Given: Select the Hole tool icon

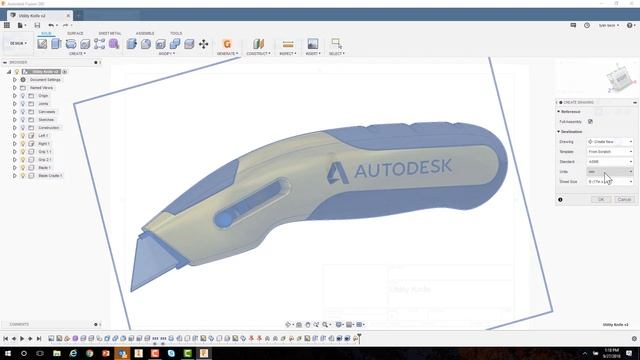Looking at the screenshot, I should [85, 44].
